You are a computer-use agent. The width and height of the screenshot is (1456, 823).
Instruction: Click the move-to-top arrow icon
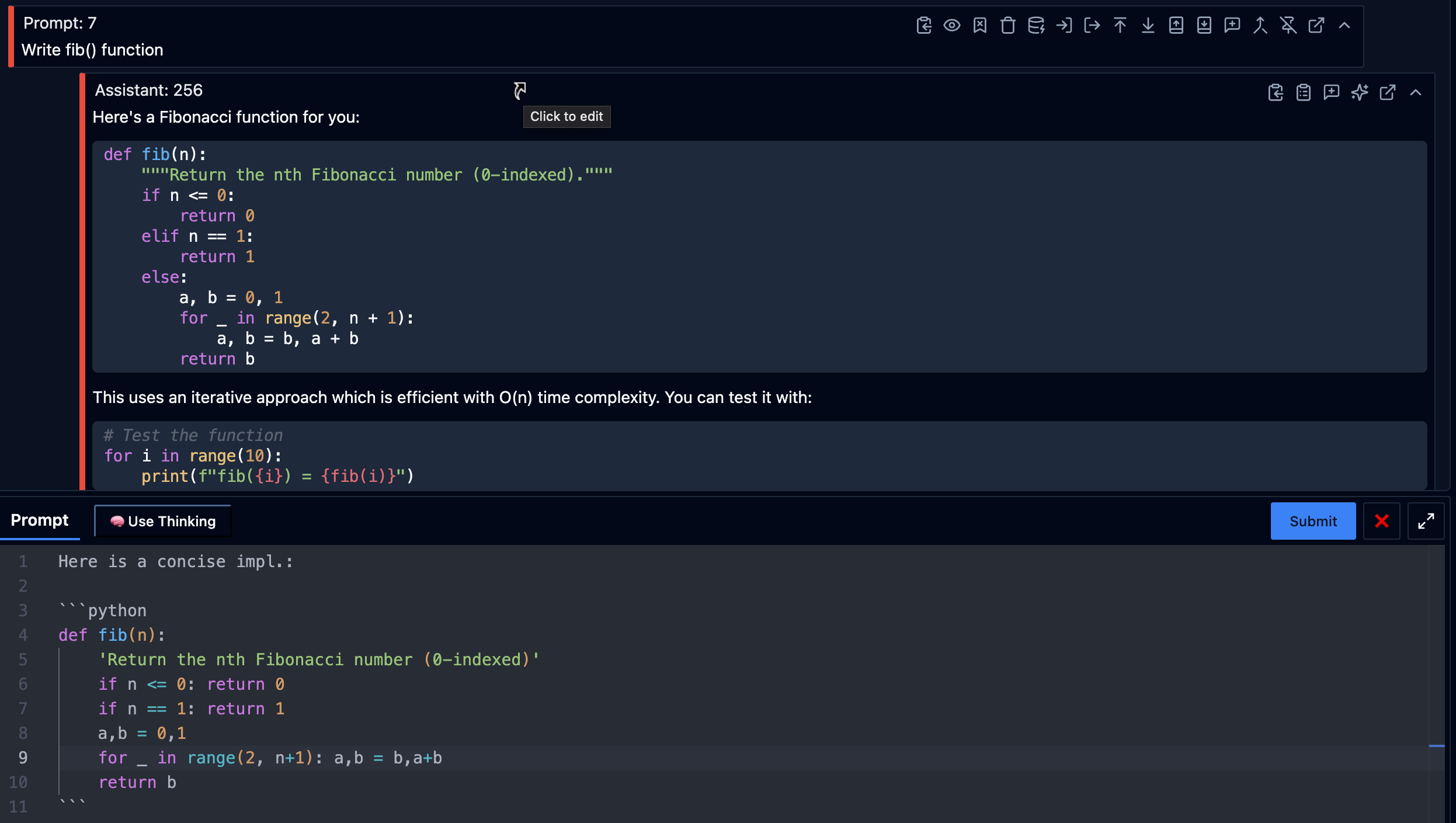pos(1120,25)
